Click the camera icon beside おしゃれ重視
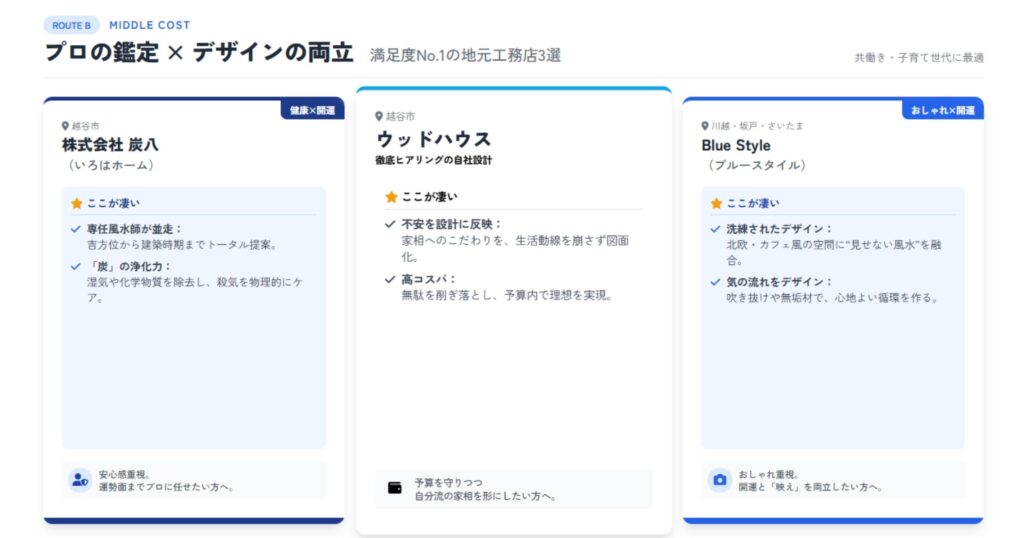The height and width of the screenshot is (538, 1024). click(719, 480)
